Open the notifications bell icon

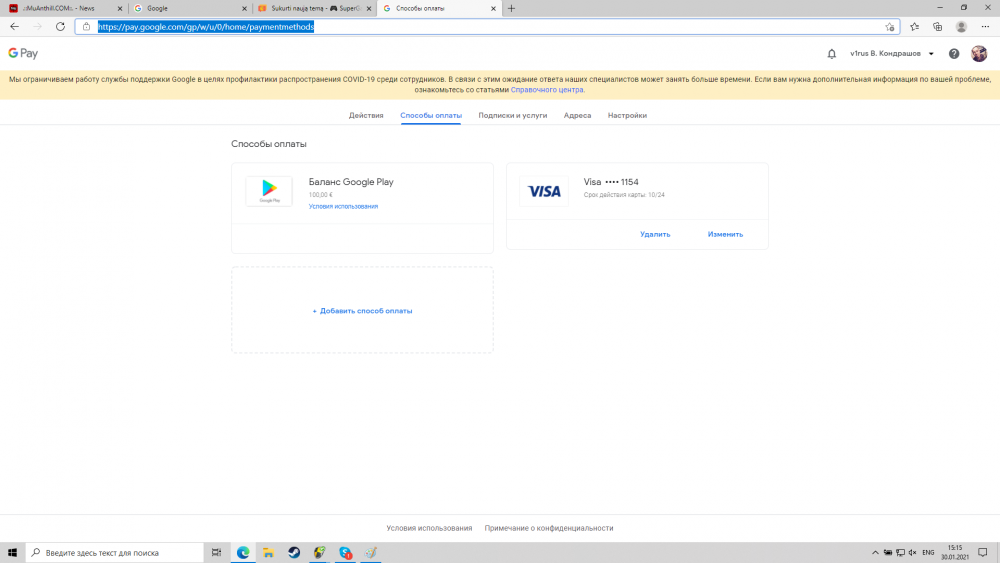(832, 54)
